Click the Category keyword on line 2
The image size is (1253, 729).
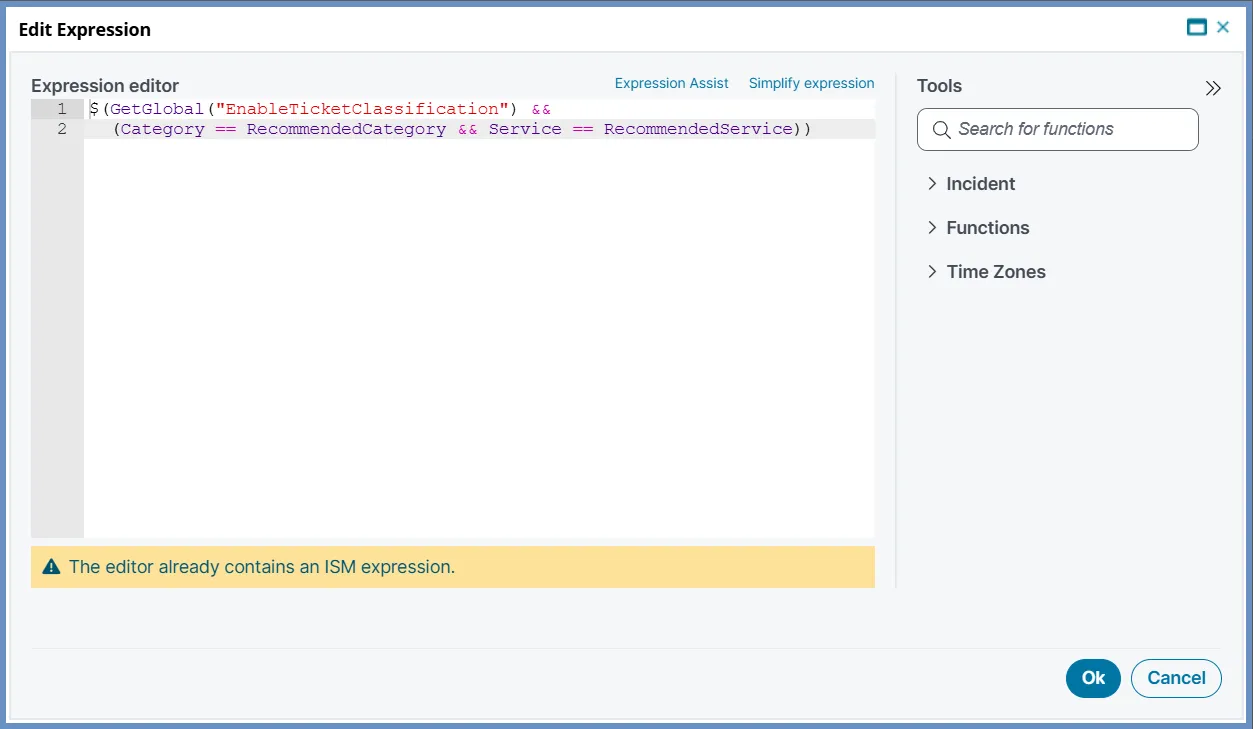(x=162, y=129)
